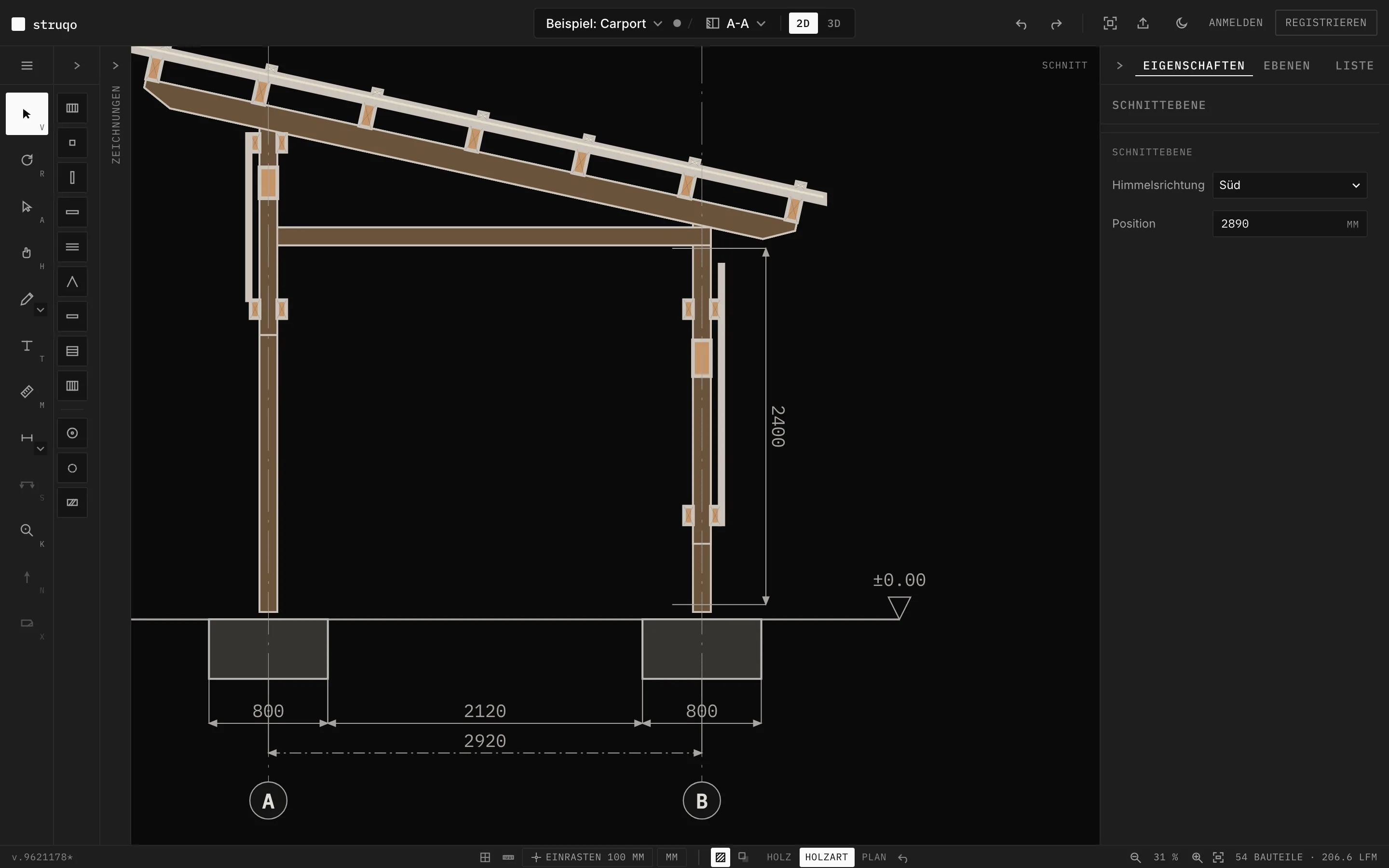The image size is (1389, 868).
Task: Select the vertical post element icon
Action: pyautogui.click(x=72, y=177)
